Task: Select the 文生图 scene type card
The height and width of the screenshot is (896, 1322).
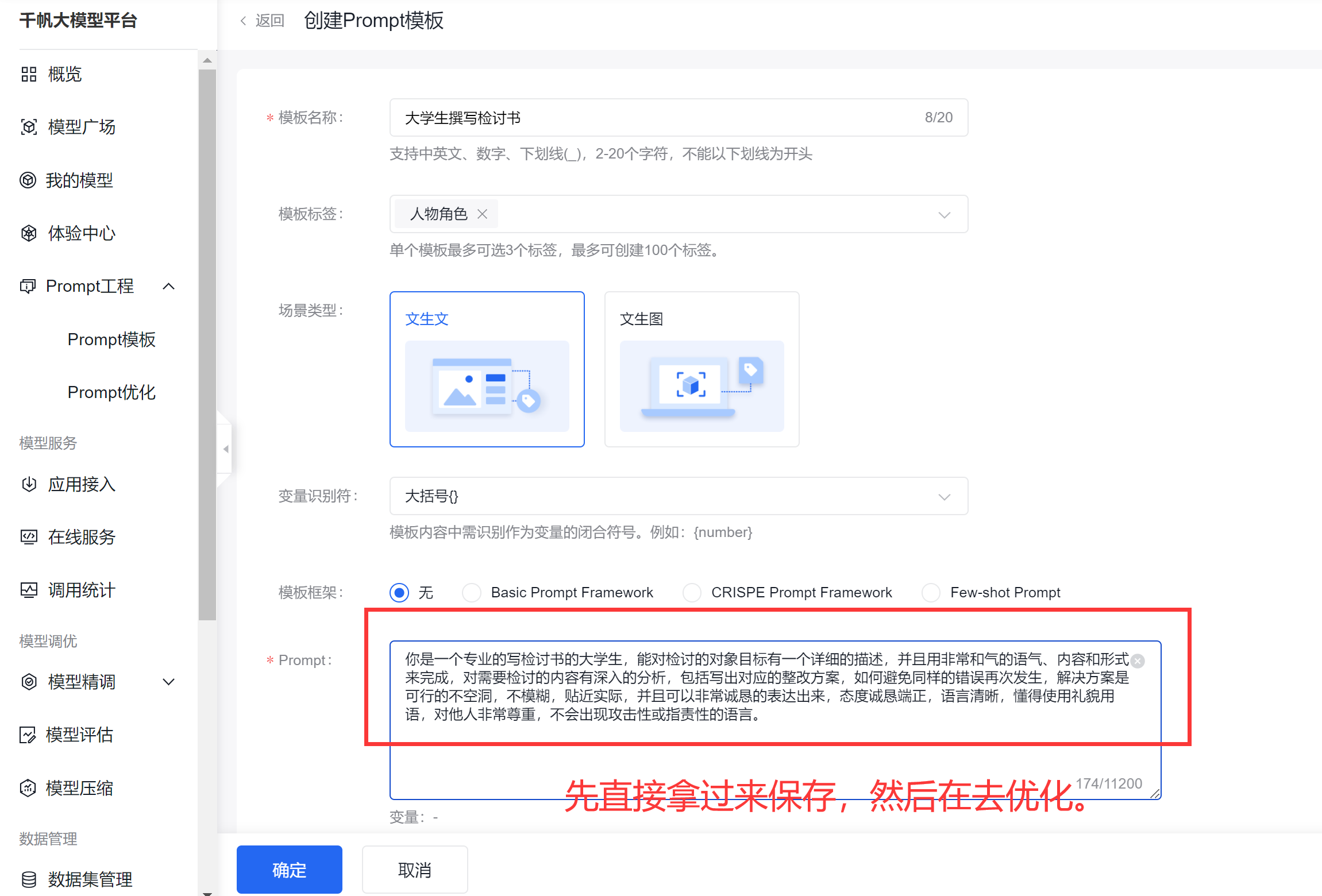Action: pos(702,369)
